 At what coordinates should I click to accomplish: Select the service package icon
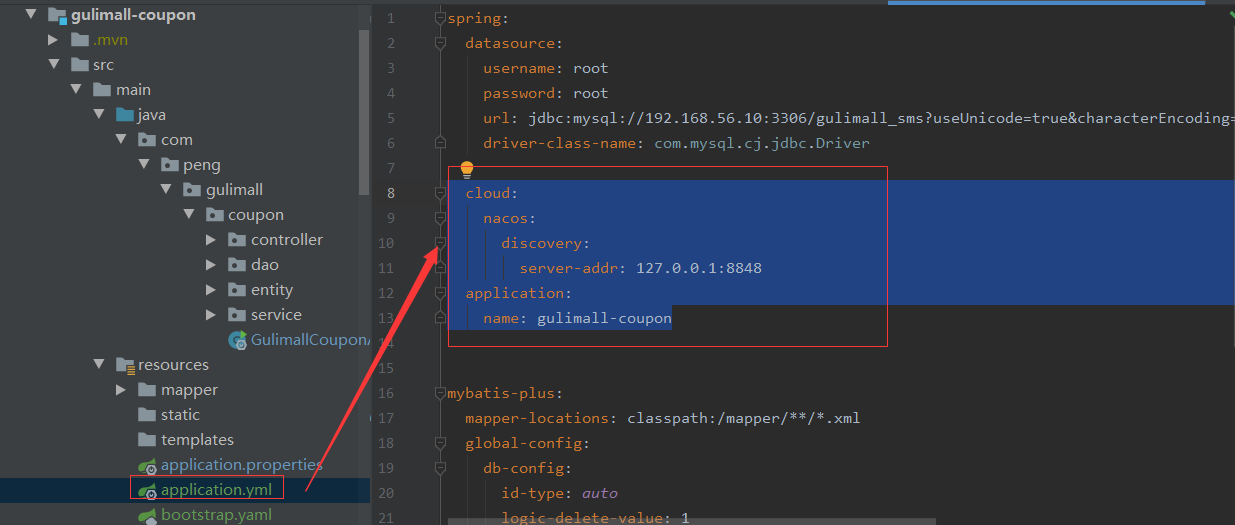click(236, 315)
